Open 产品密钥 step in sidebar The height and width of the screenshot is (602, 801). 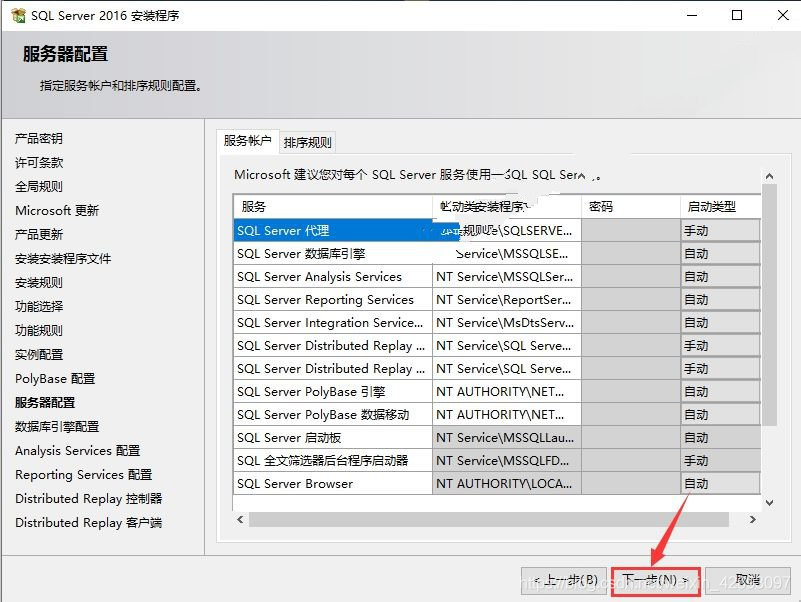tap(39, 138)
